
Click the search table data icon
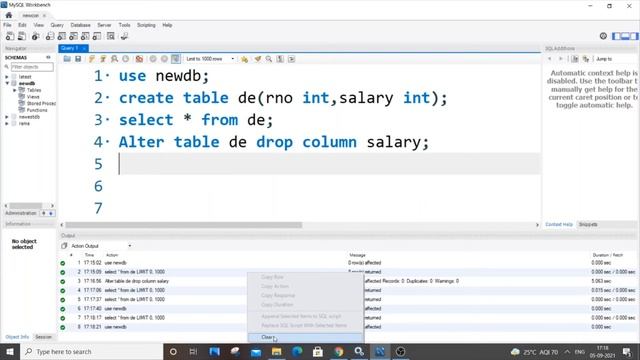(111, 36)
